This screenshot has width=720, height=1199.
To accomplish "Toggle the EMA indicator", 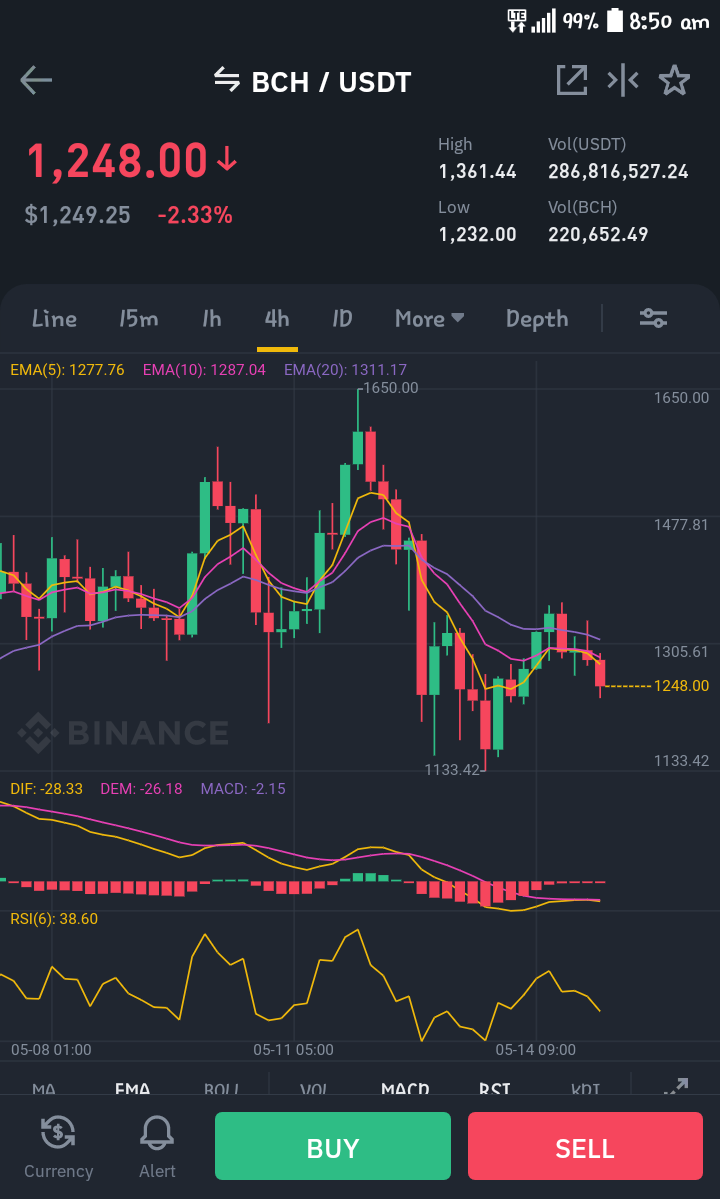I will [132, 1089].
